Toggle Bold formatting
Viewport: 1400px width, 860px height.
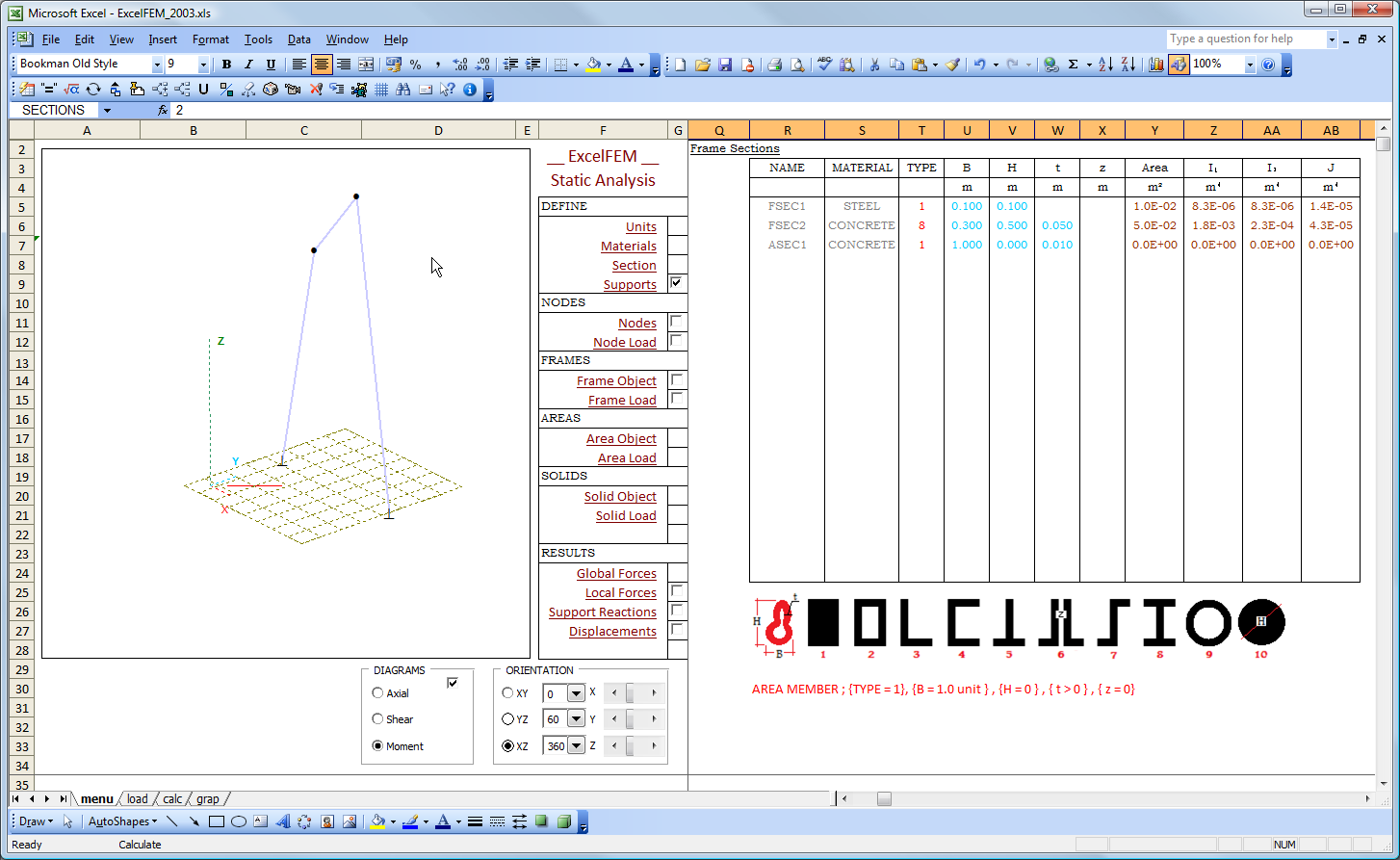(x=226, y=65)
